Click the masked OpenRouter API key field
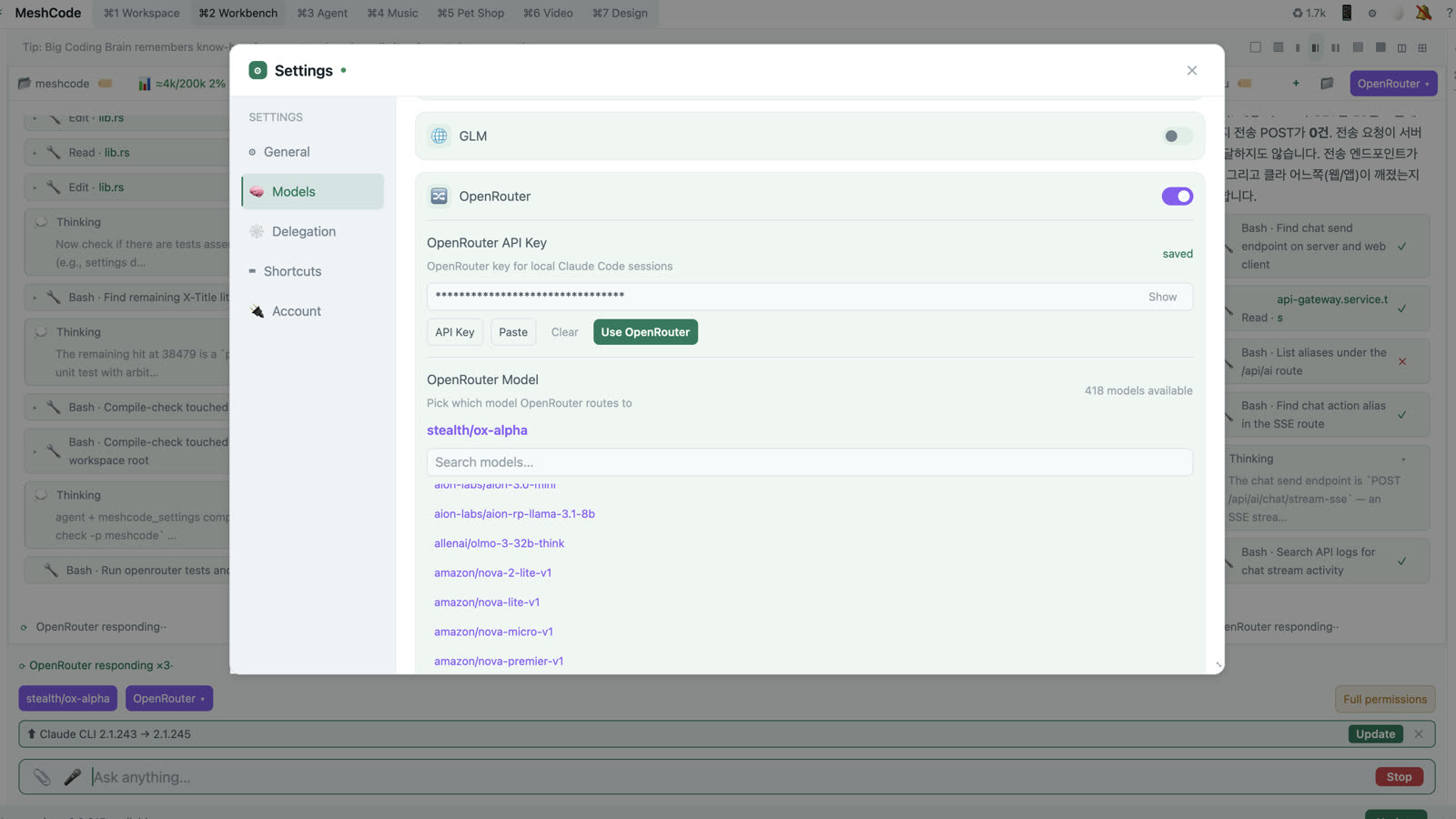This screenshot has height=819, width=1456. point(810,297)
